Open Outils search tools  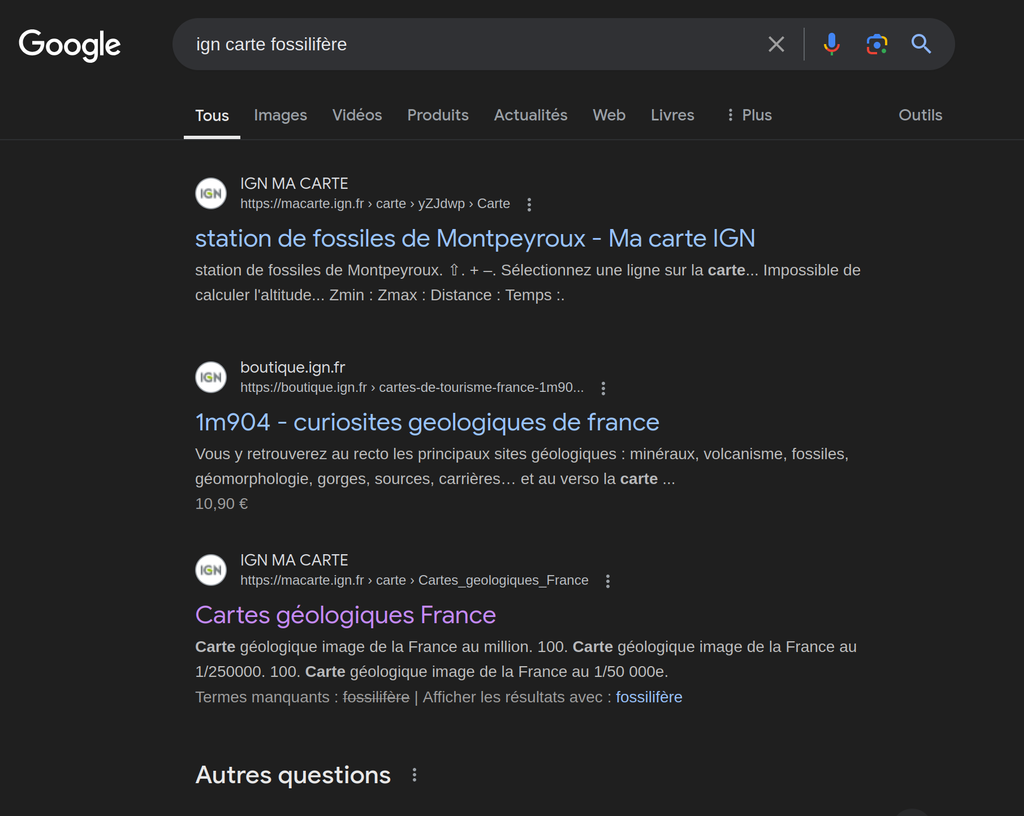pos(920,115)
